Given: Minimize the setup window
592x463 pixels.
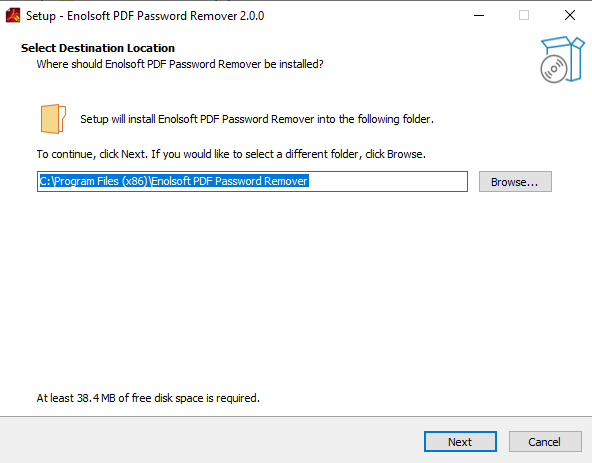Looking at the screenshot, I should pyautogui.click(x=479, y=15).
